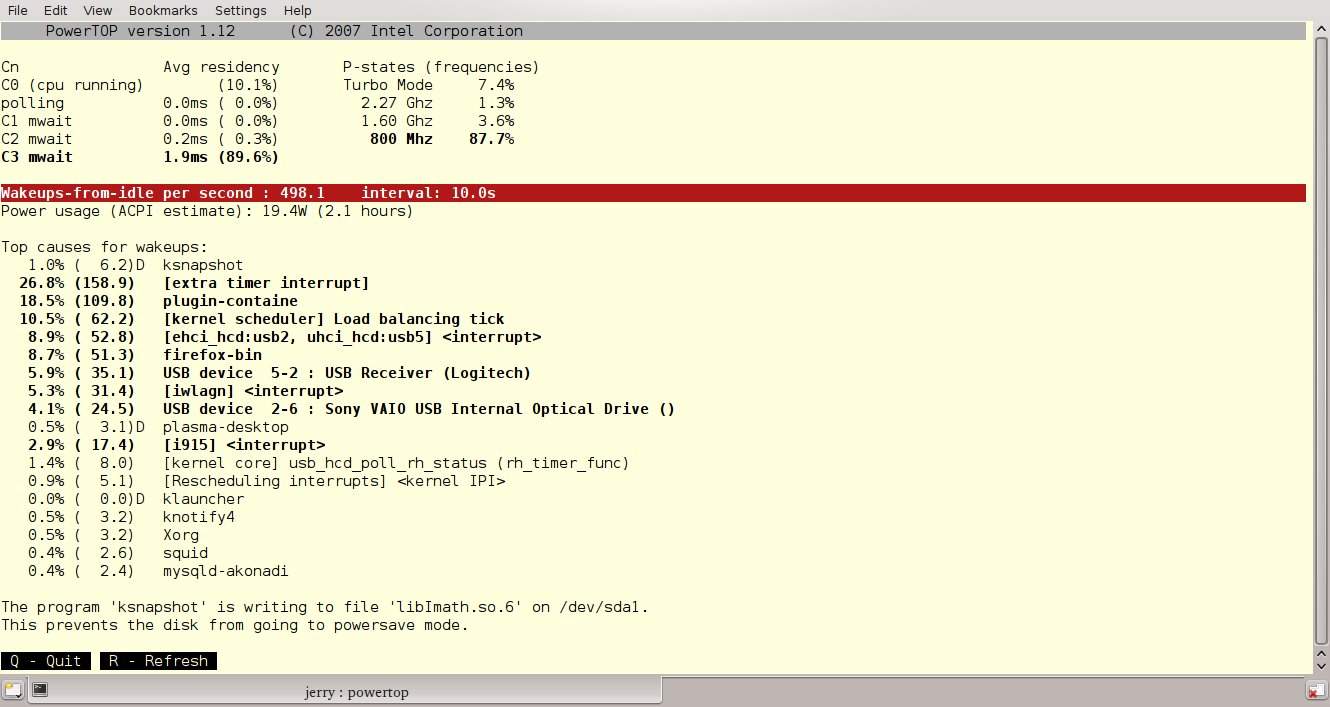1330x707 pixels.
Task: Open the Edit menu
Action: [x=55, y=10]
